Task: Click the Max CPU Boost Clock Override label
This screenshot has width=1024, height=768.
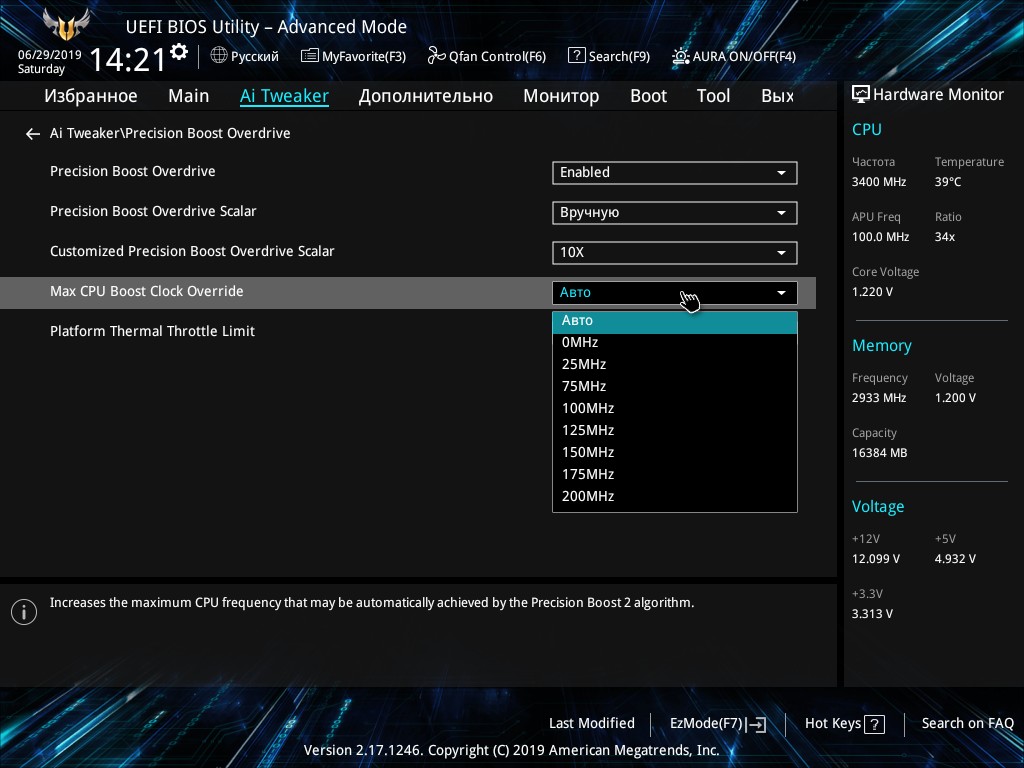Action: [146, 291]
